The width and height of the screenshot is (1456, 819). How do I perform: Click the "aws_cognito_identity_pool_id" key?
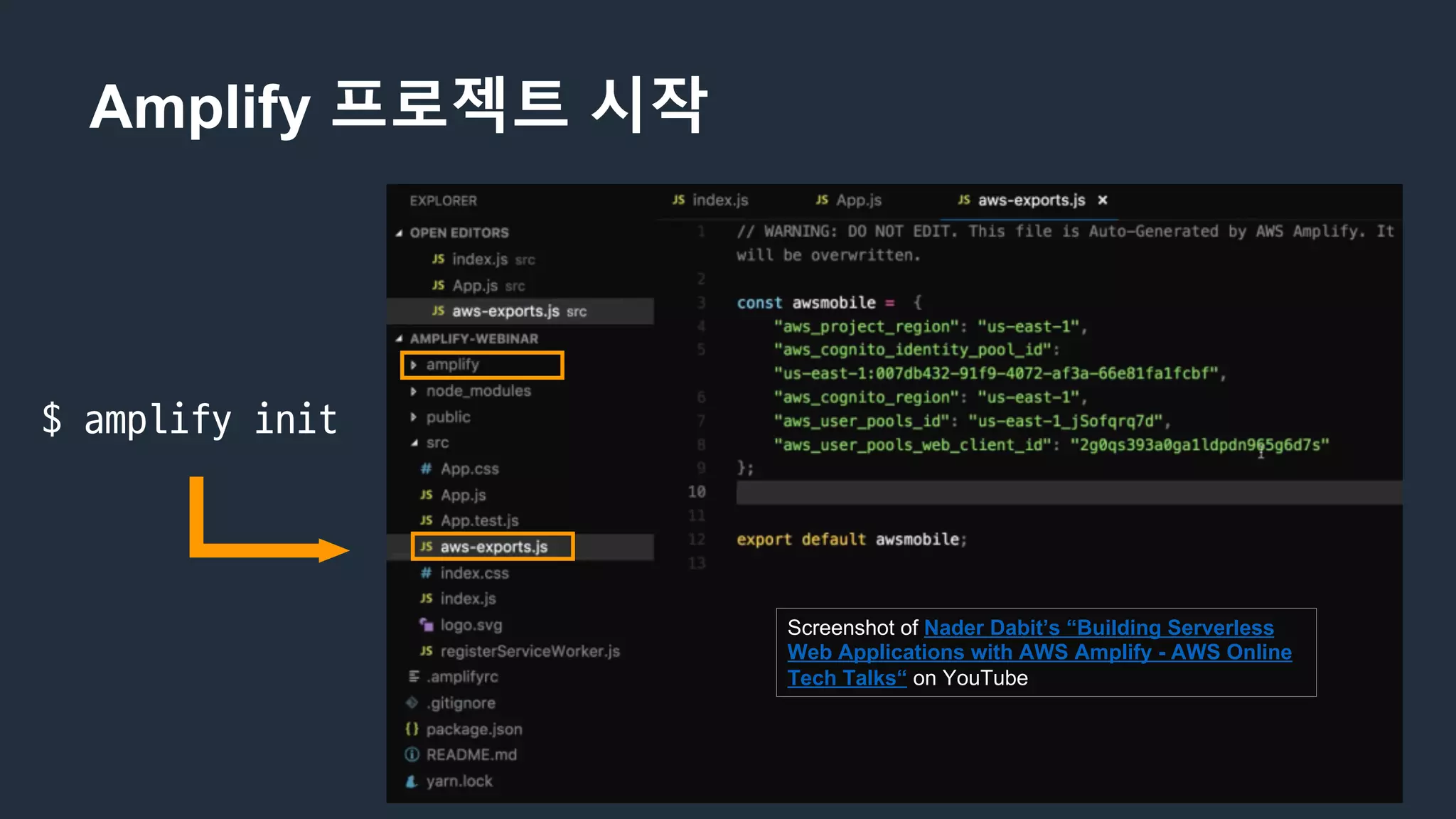(x=913, y=350)
